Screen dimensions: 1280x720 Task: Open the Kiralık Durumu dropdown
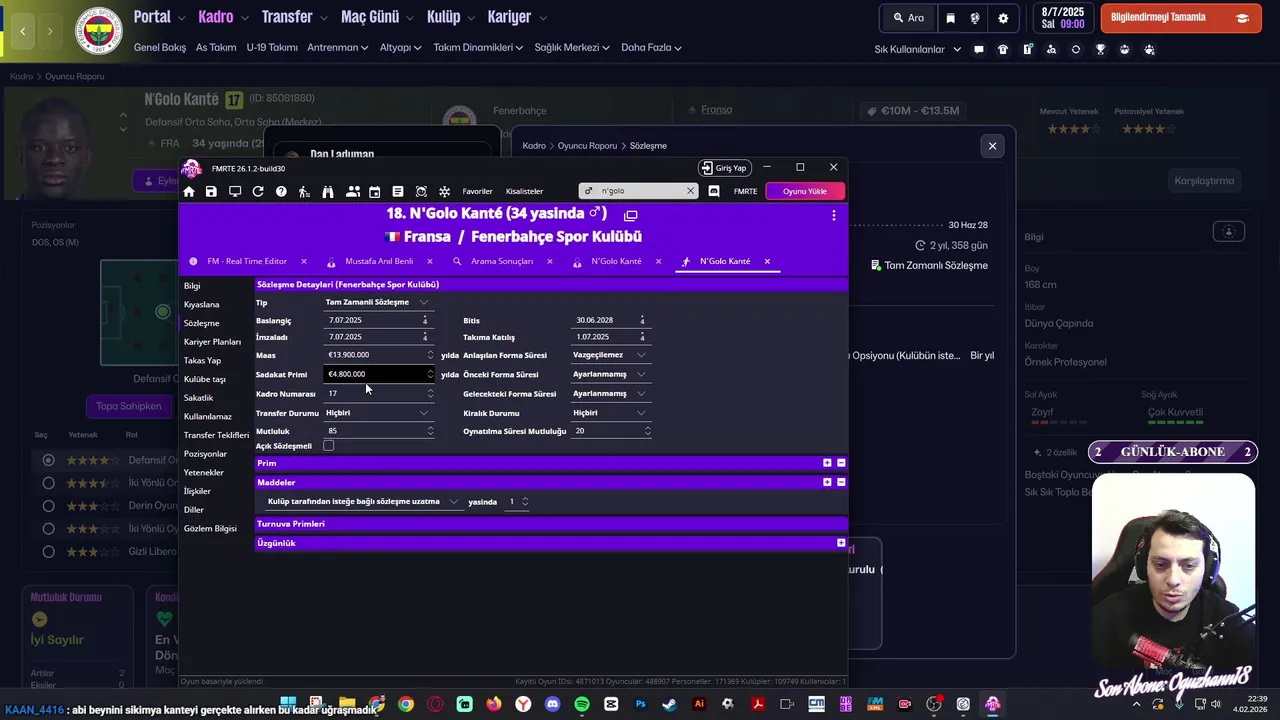pyautogui.click(x=609, y=413)
